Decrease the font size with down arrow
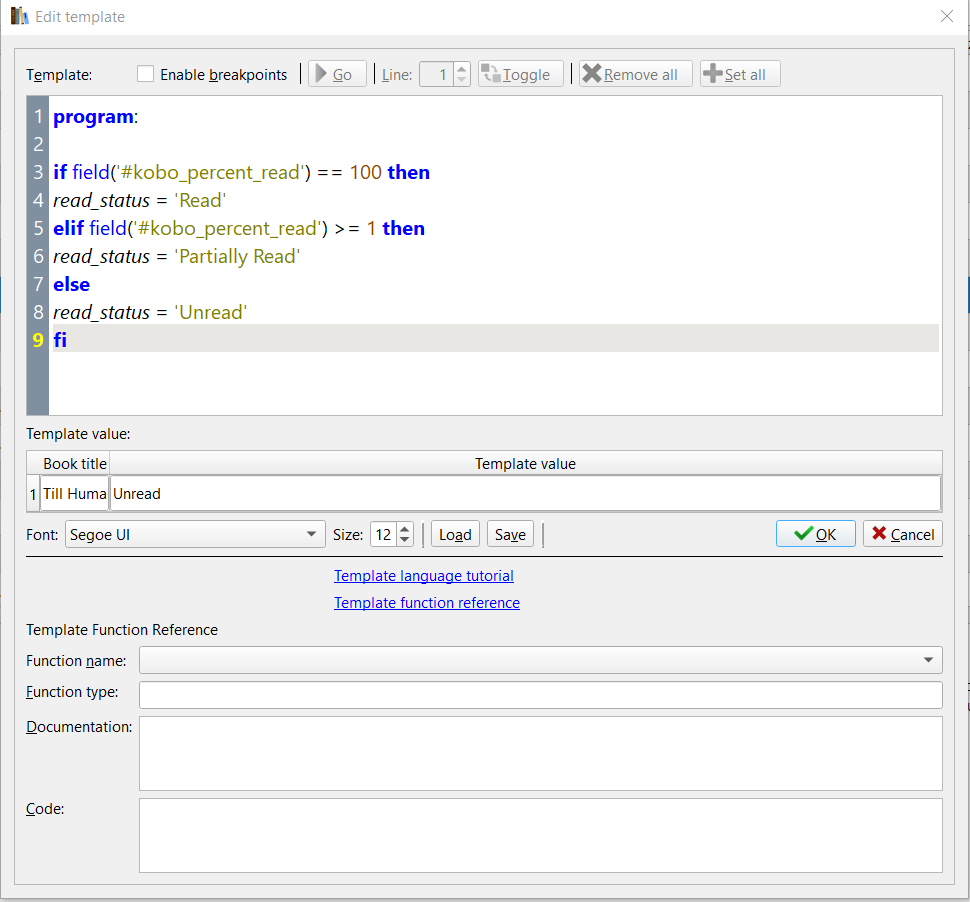 [404, 540]
